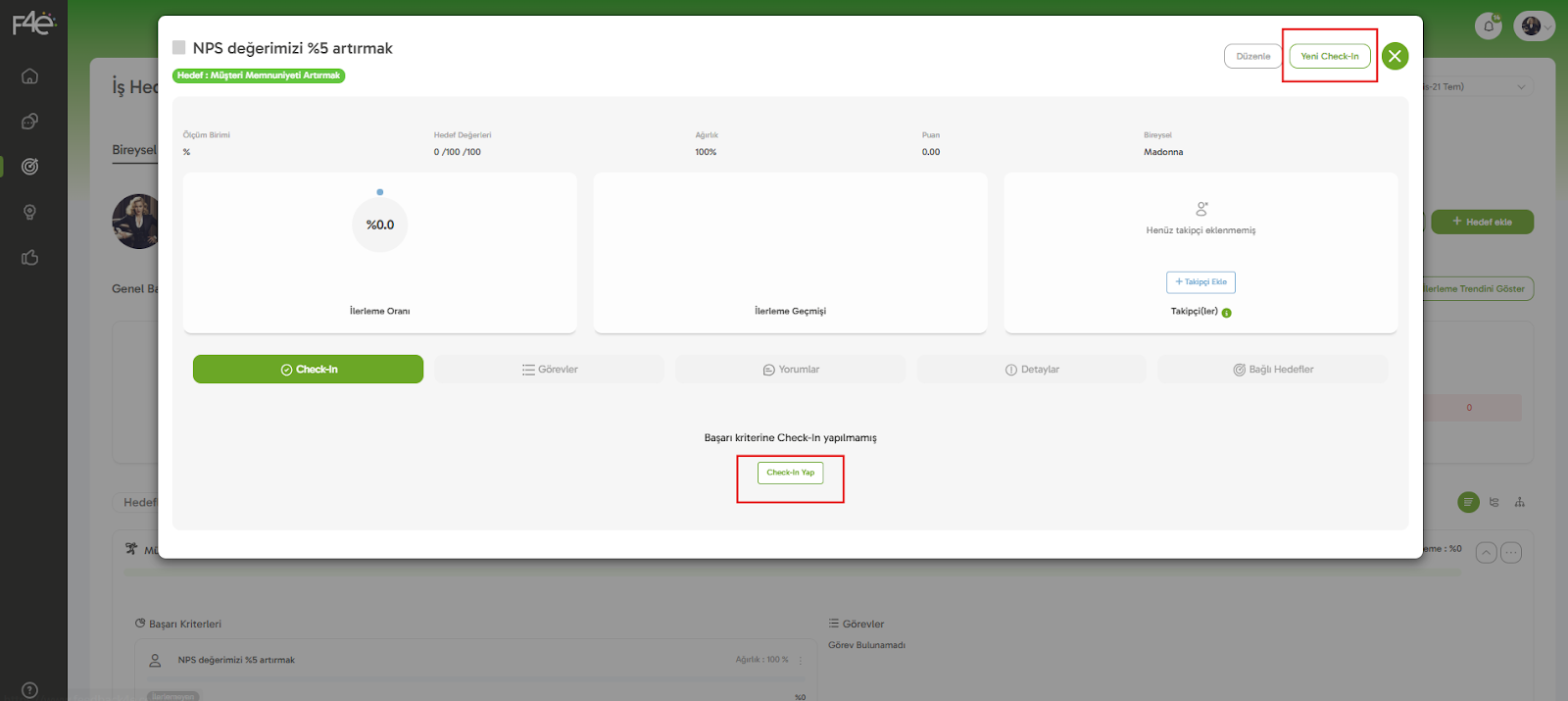This screenshot has width=1568, height=701.
Task: Open notifications bell icon
Action: (x=1488, y=25)
